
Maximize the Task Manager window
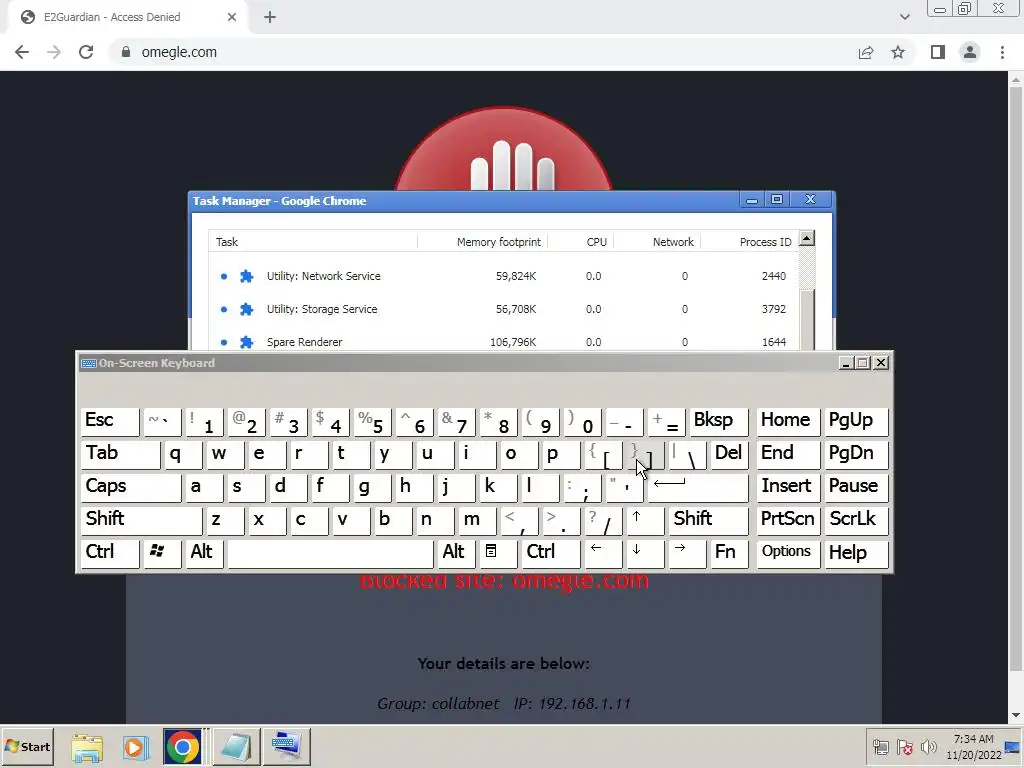tap(777, 199)
